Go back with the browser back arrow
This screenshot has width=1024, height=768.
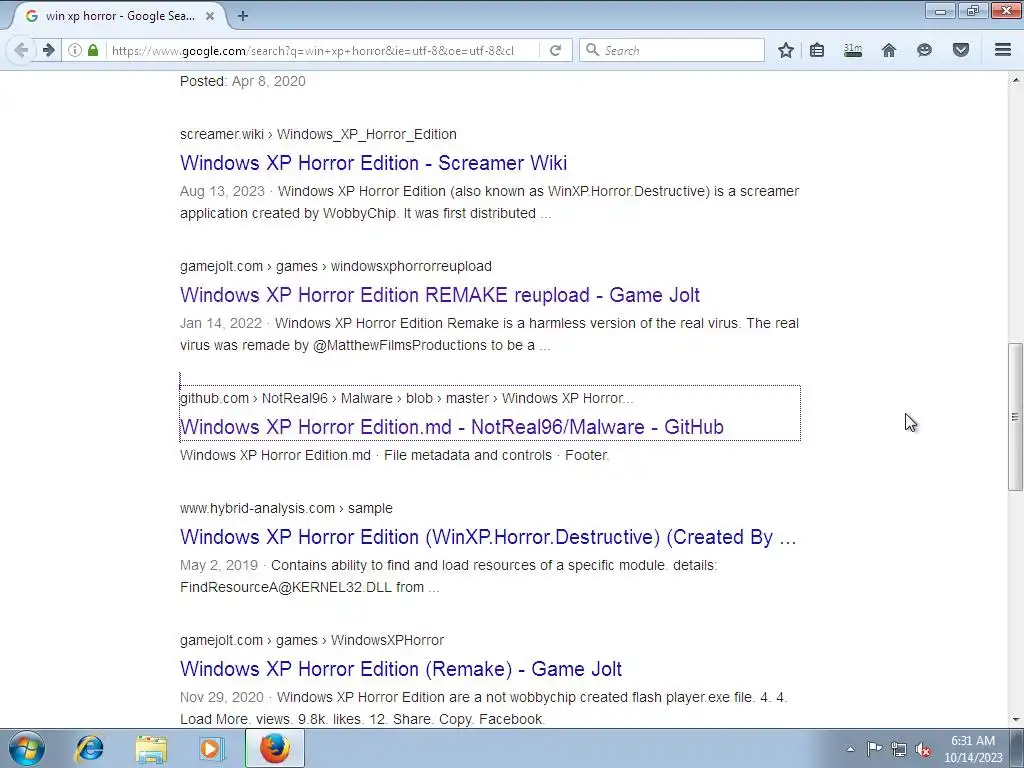coord(21,50)
